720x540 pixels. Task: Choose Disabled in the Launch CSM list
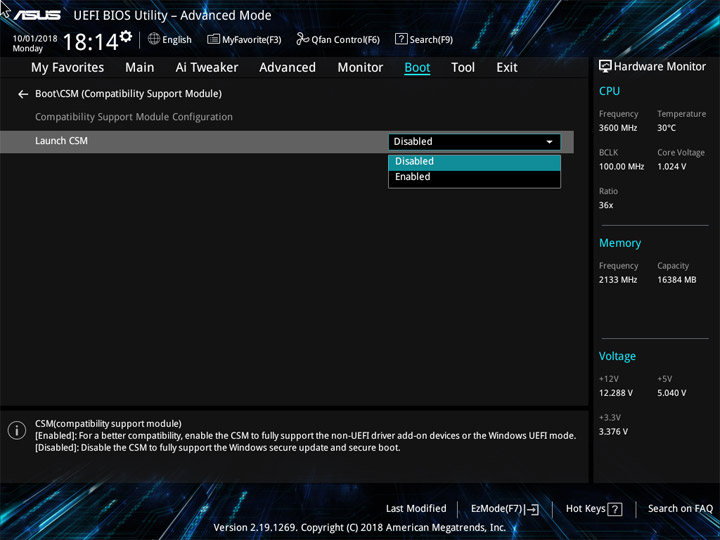pyautogui.click(x=474, y=162)
